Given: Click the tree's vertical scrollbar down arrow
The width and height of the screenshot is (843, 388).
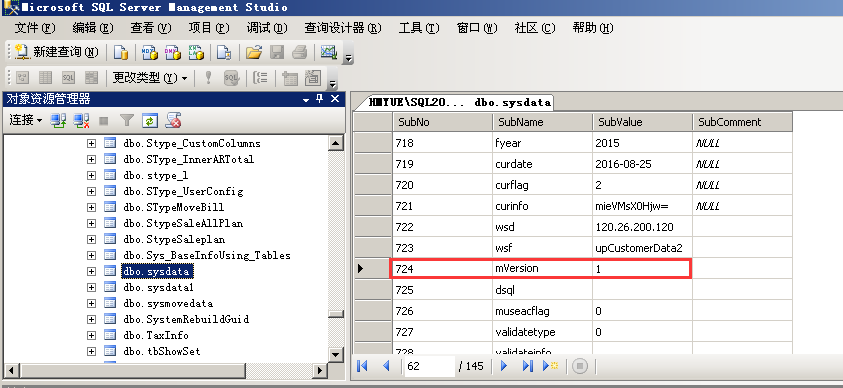Looking at the screenshot, I should coord(336,354).
